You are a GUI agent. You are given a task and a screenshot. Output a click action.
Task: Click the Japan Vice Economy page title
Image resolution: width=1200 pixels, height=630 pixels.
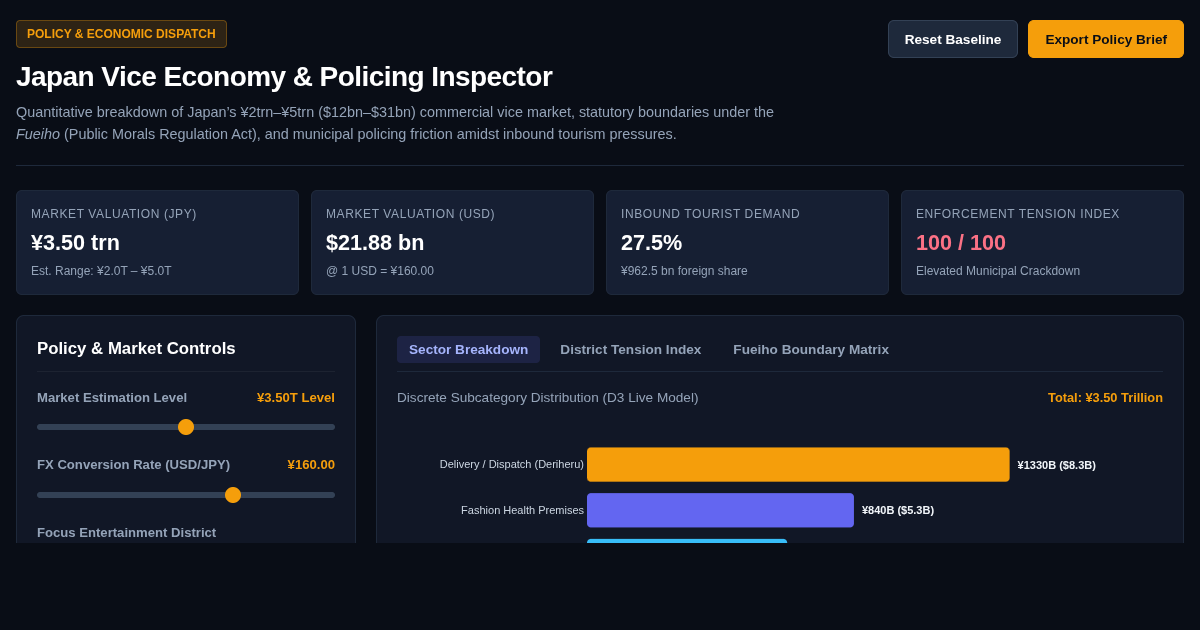[x=284, y=76]
